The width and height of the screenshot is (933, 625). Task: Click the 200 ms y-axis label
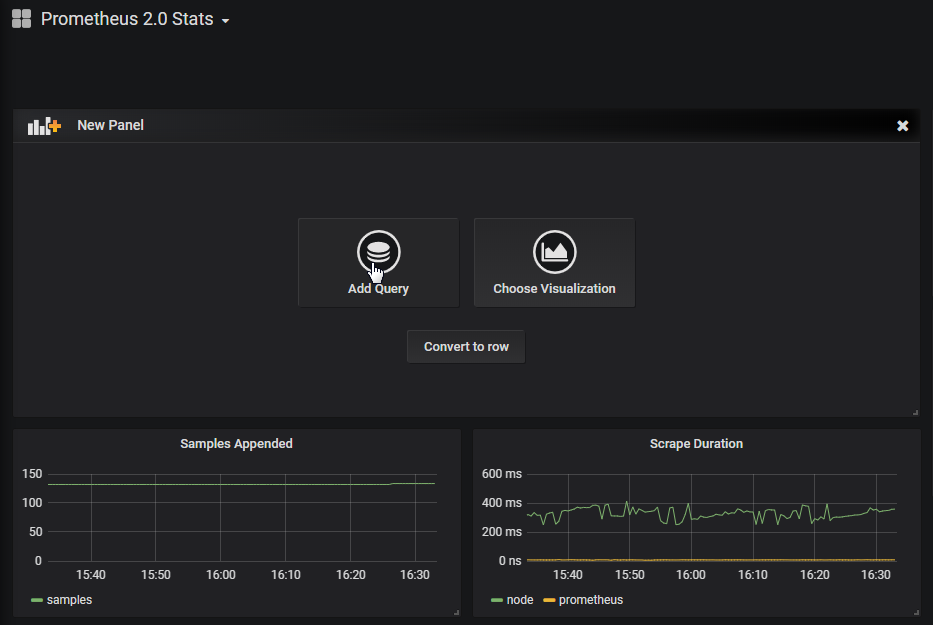[502, 532]
